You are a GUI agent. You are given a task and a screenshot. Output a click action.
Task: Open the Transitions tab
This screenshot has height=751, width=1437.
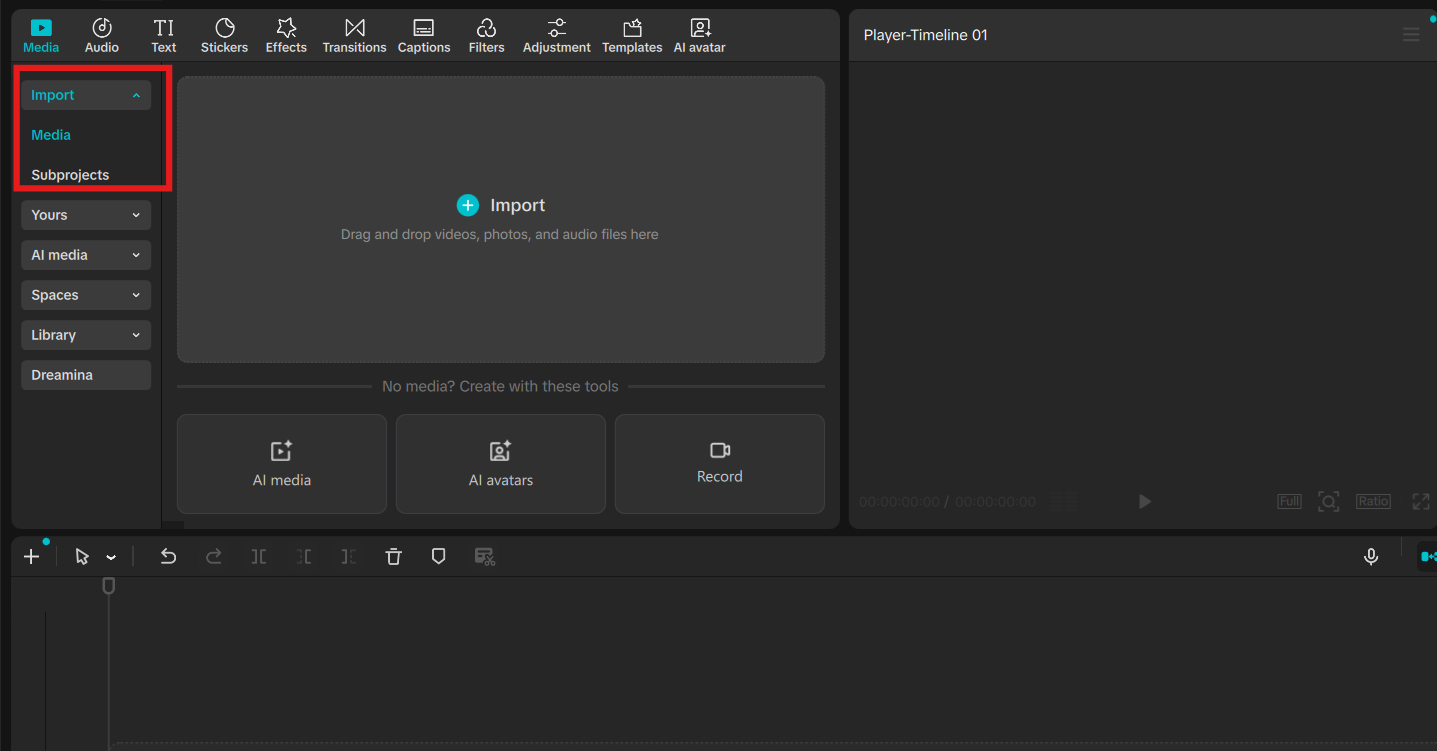point(354,36)
